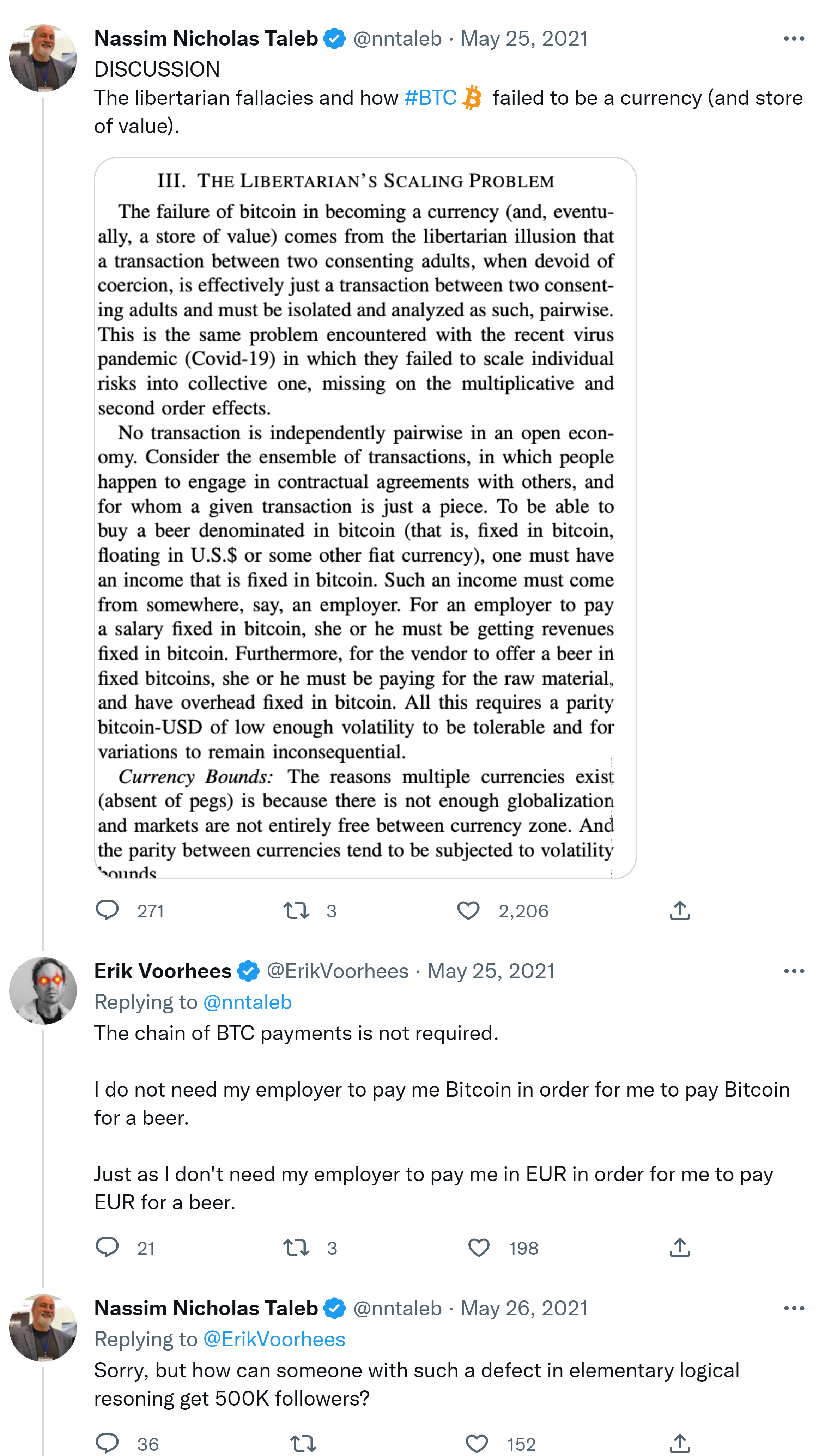Image resolution: width=819 pixels, height=1456 pixels.
Task: Reply to Erik Voorhees's tweet
Action: 107,1248
